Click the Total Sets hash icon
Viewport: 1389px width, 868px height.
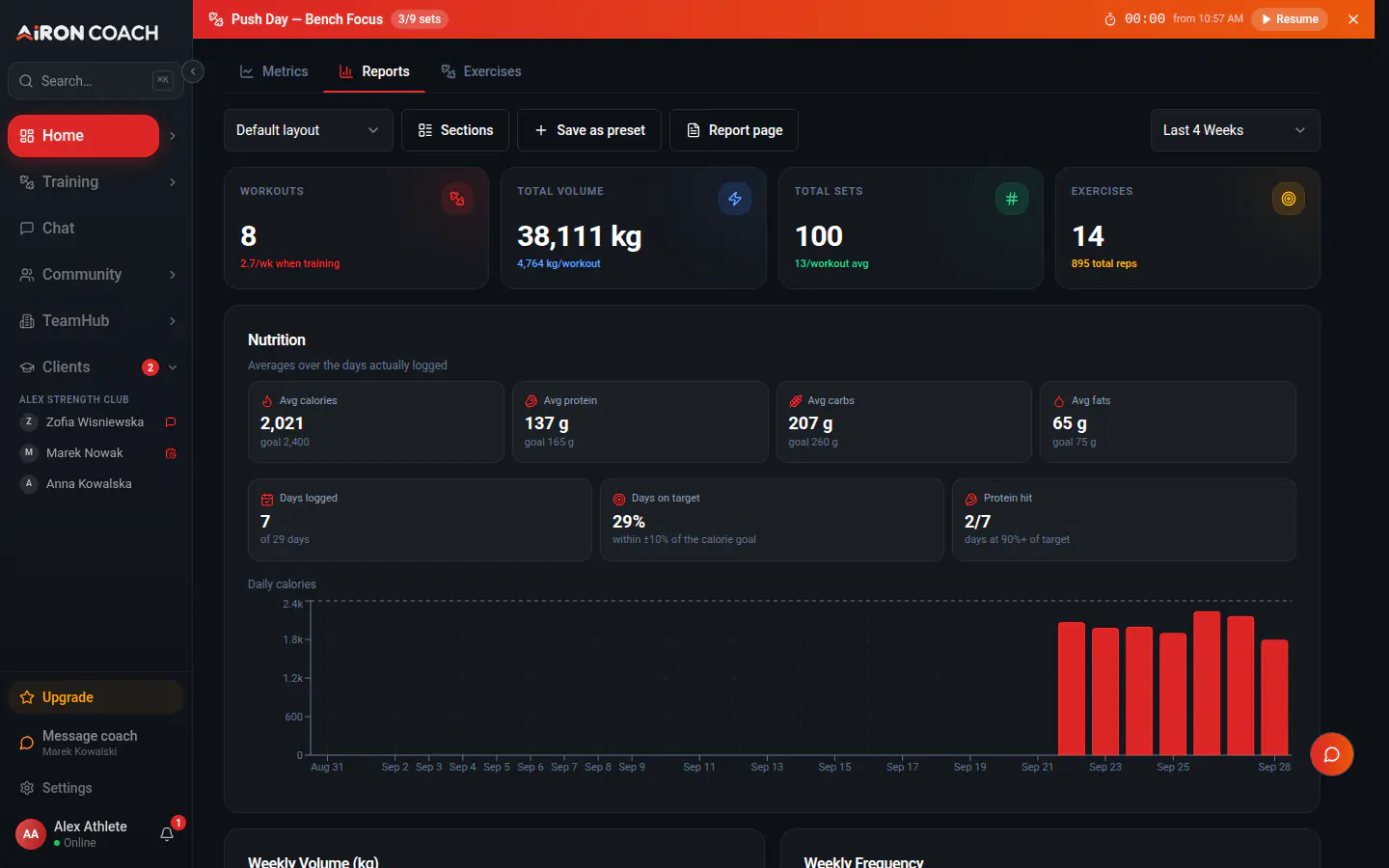click(x=1012, y=199)
